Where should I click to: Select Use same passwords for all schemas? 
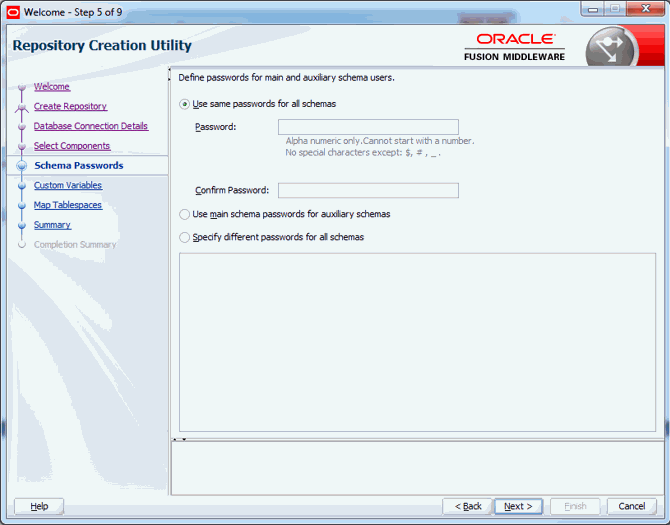(184, 104)
